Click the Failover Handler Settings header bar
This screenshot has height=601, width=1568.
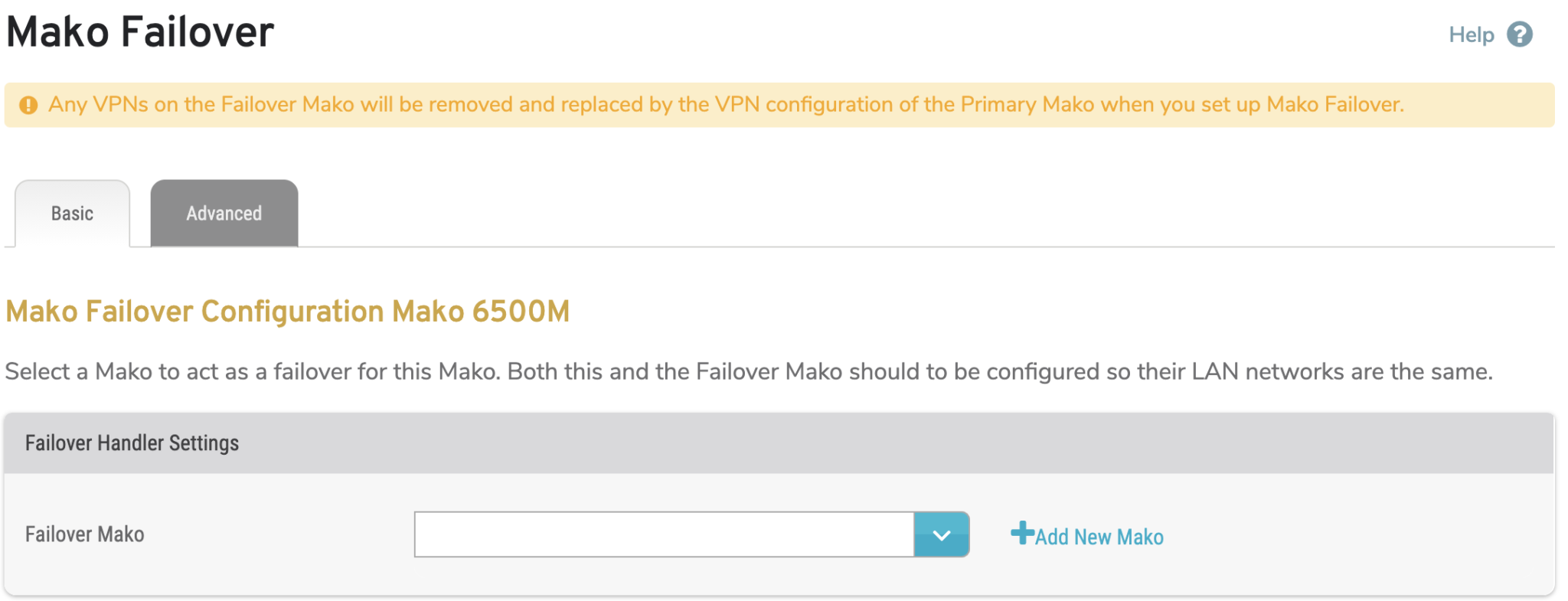coord(132,443)
